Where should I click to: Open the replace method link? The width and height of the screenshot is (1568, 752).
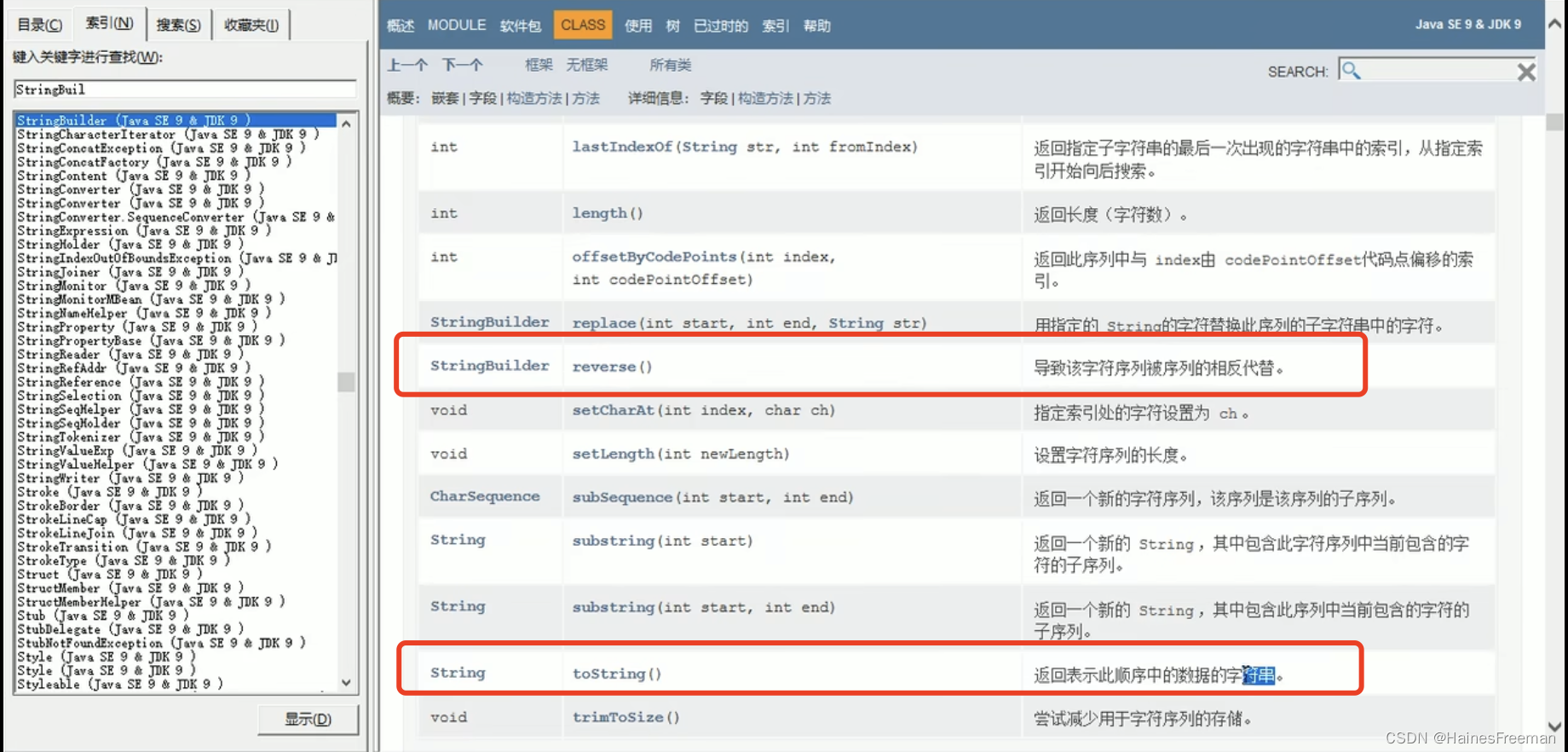(604, 323)
